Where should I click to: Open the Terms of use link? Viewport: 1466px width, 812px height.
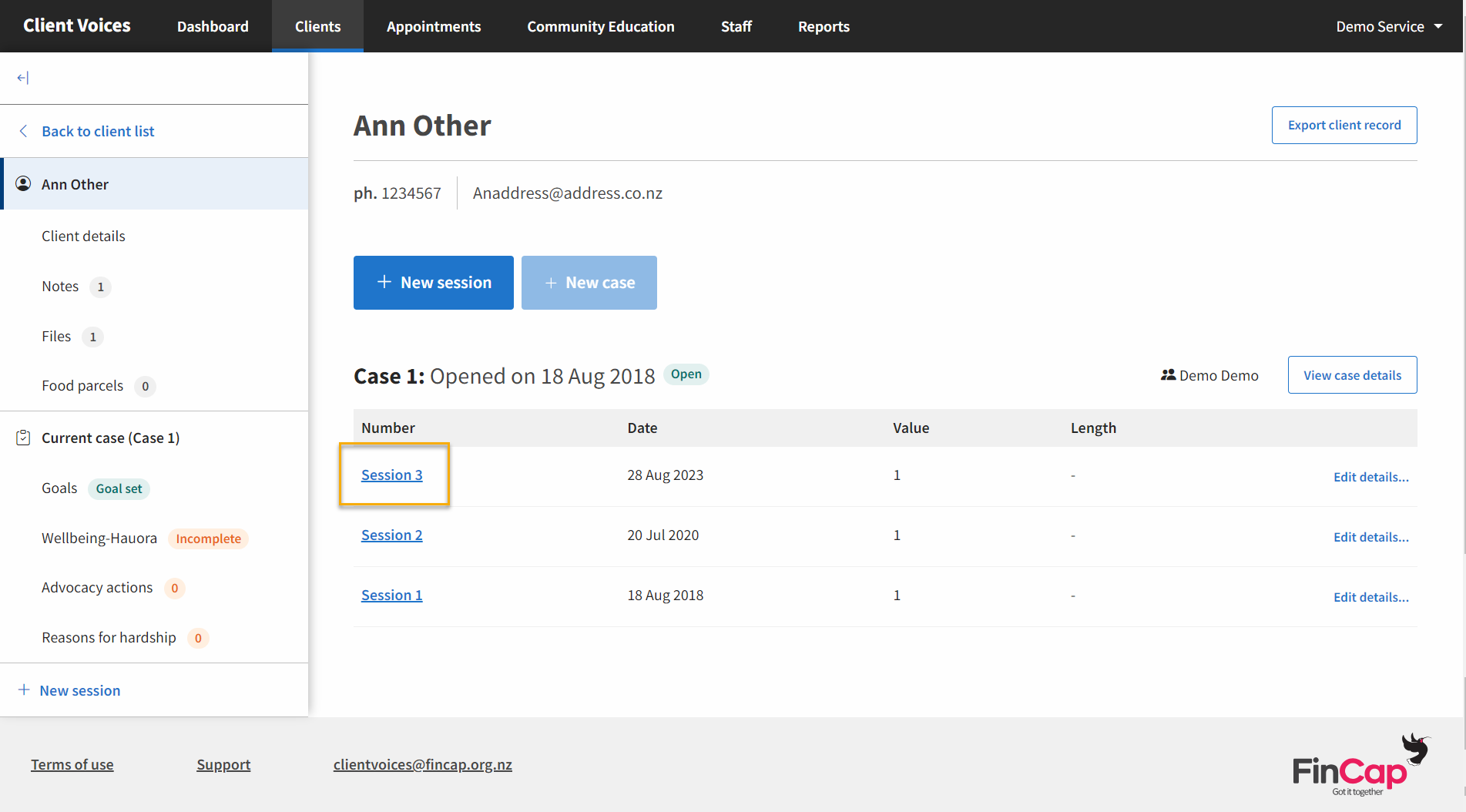click(x=72, y=765)
